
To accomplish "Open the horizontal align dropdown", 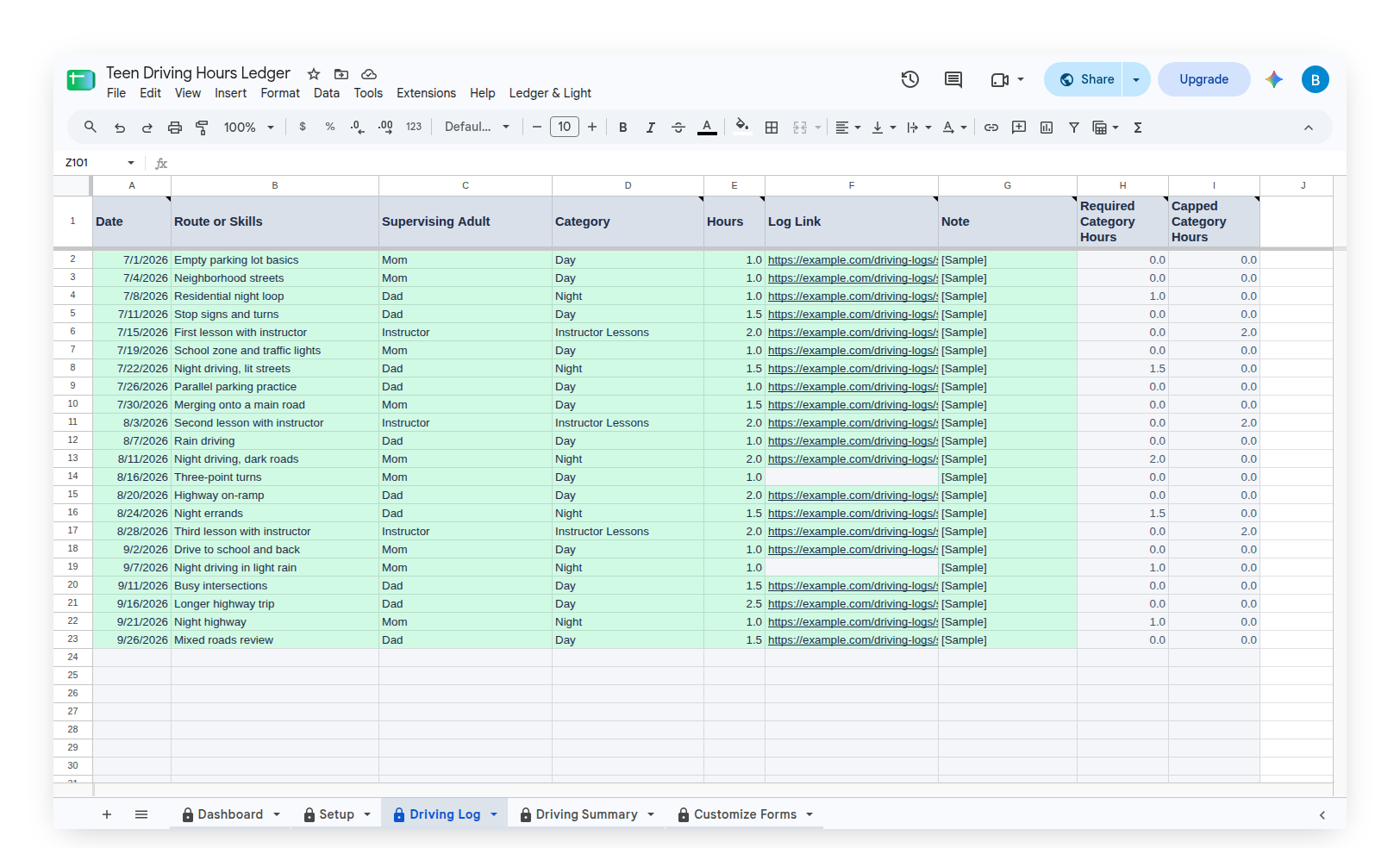I will [848, 128].
